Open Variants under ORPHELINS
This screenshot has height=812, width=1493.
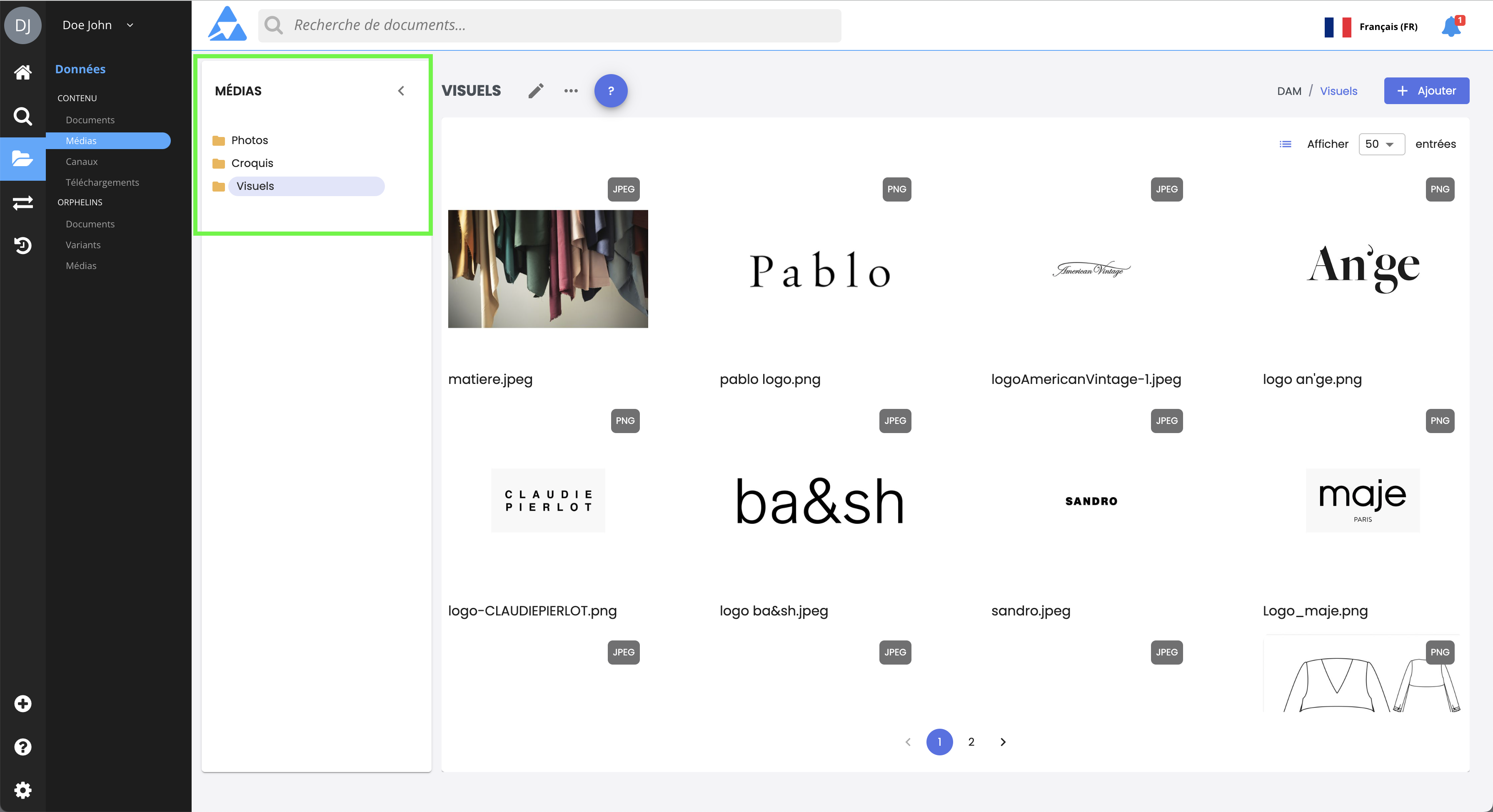coord(83,245)
